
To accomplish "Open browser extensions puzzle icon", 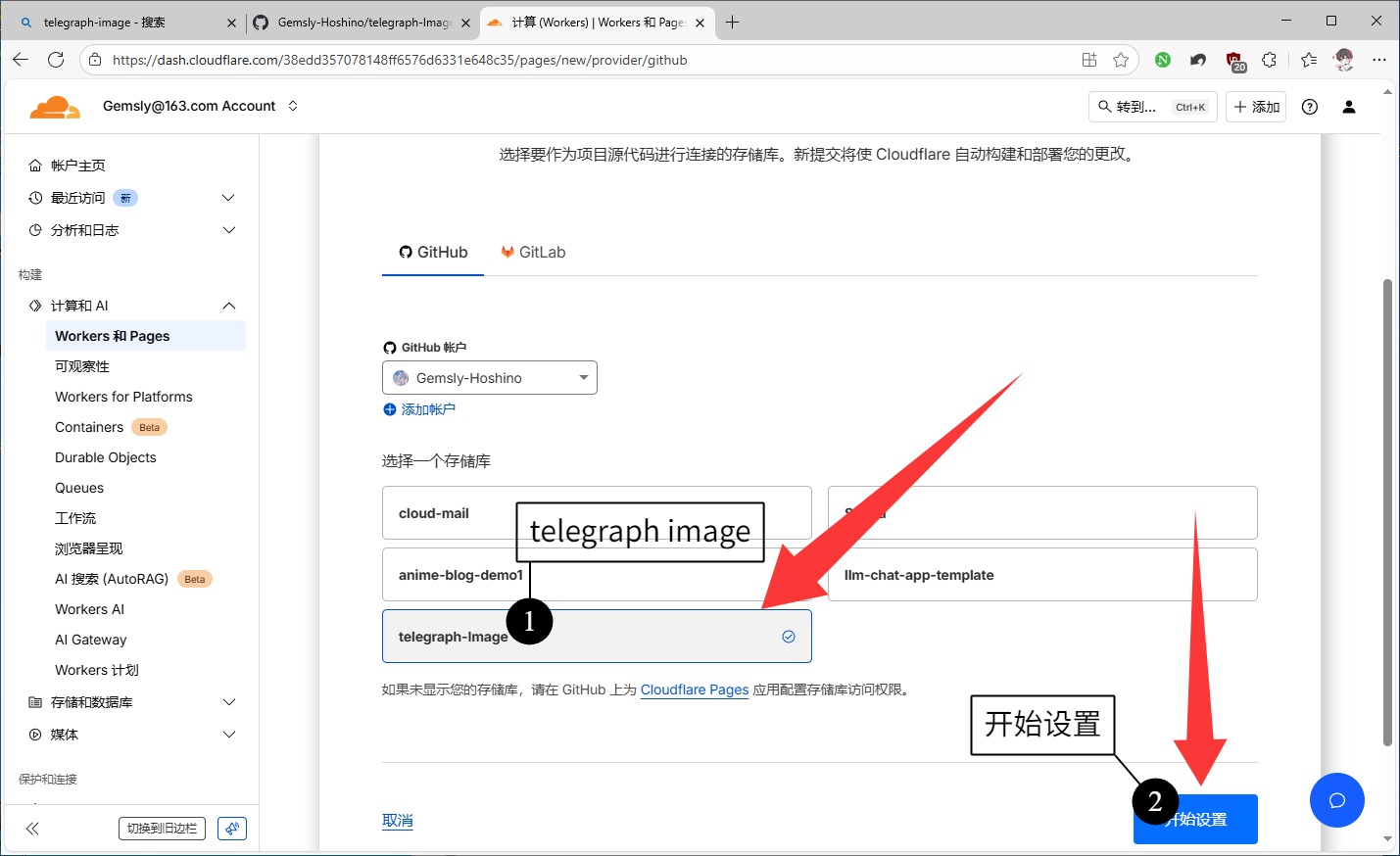I will [1269, 60].
